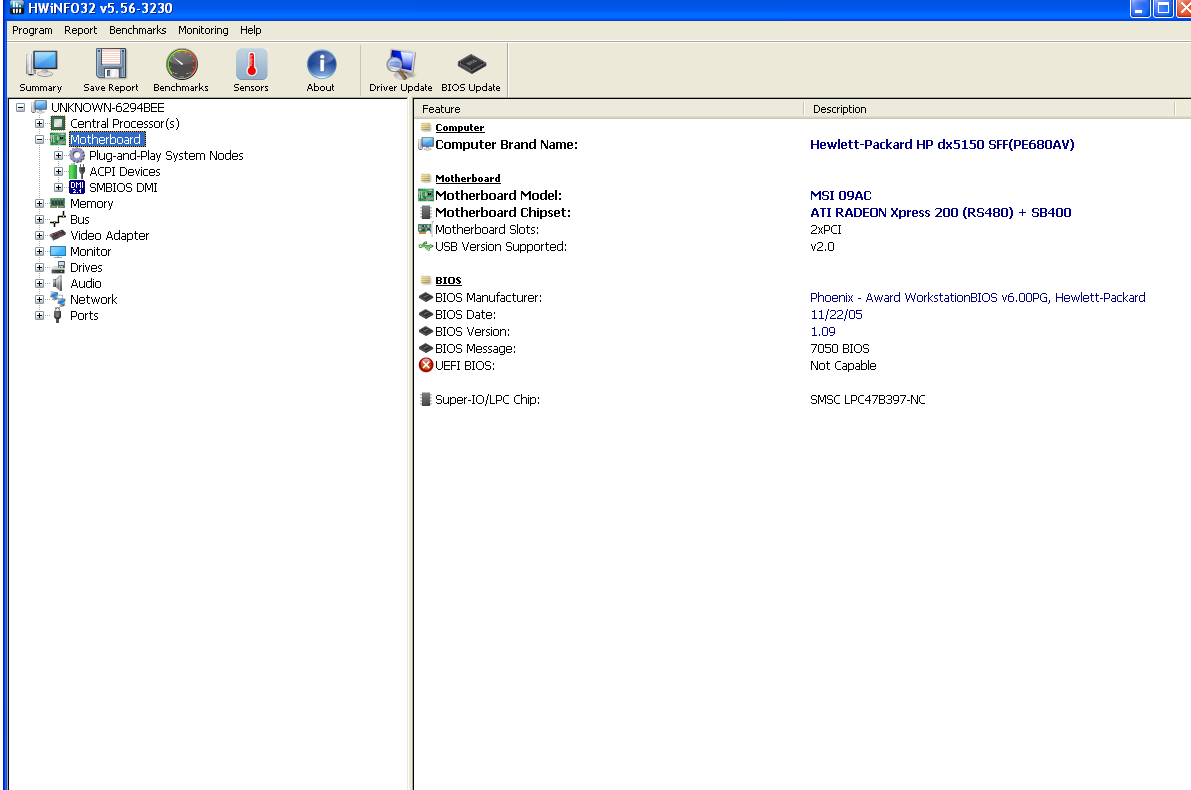Screen dimensions: 1191x790
Task: Select the Motherboard Chipset row
Action: click(x=503, y=213)
